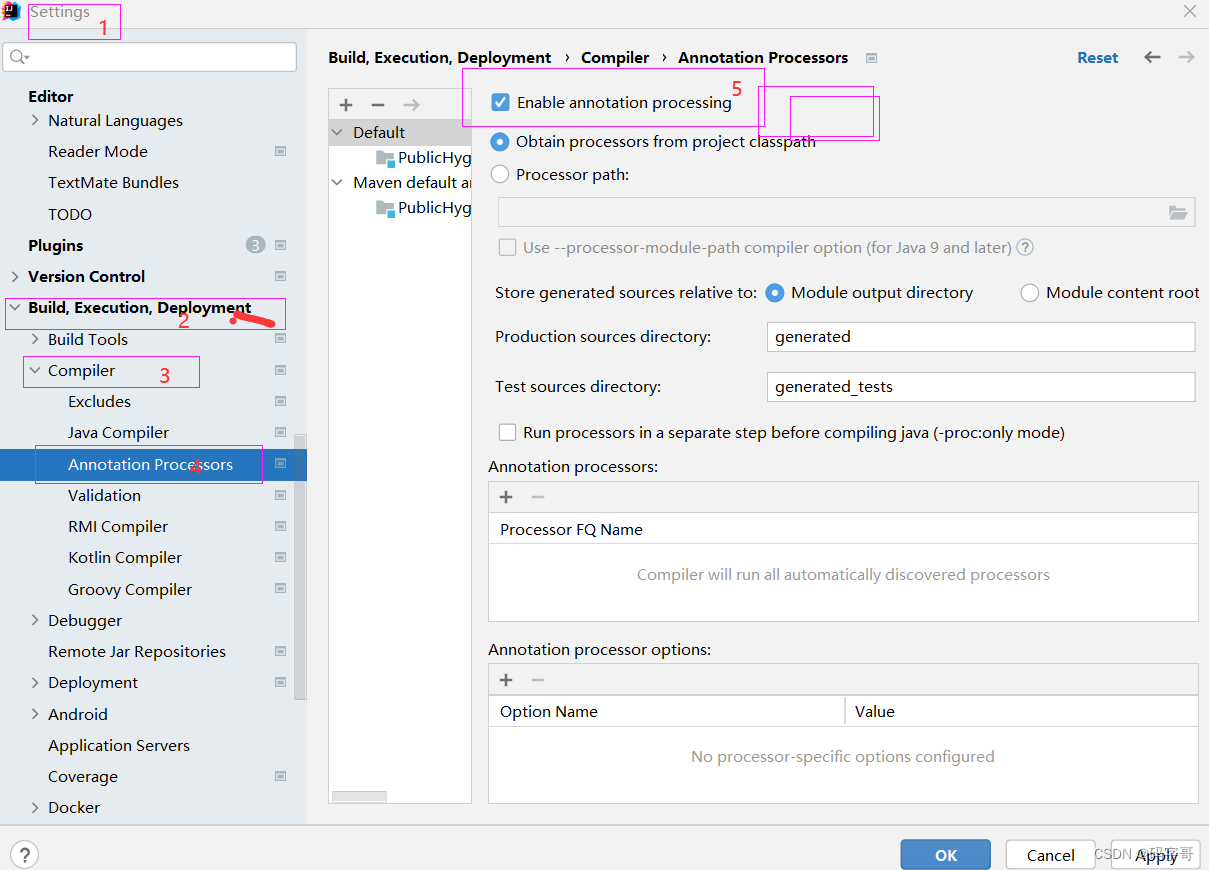Collapse the Default profile node
The height and width of the screenshot is (870, 1209).
click(336, 131)
